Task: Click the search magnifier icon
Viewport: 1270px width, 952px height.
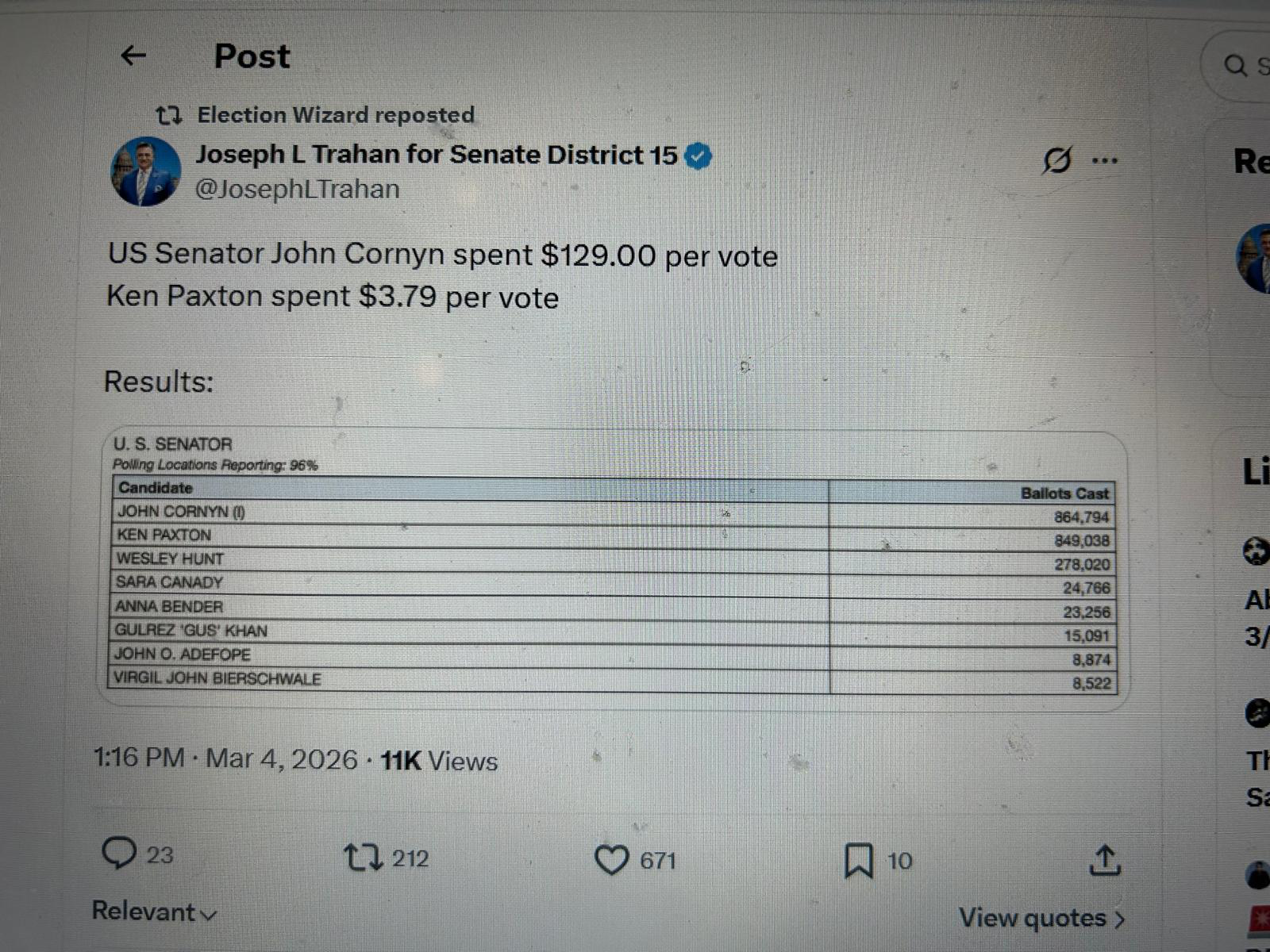Action: (x=1235, y=65)
